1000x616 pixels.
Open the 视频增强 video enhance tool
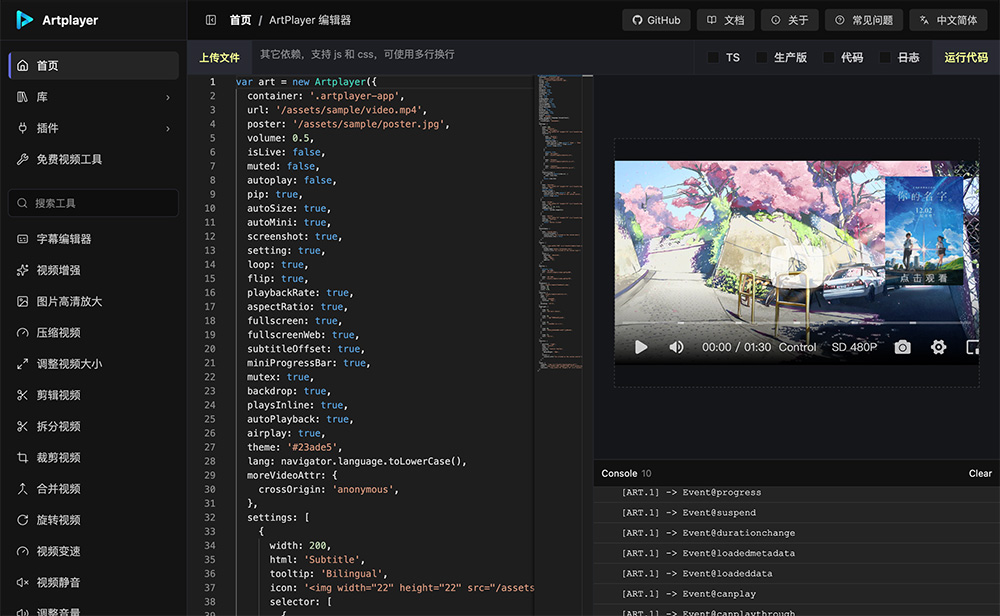[94, 270]
